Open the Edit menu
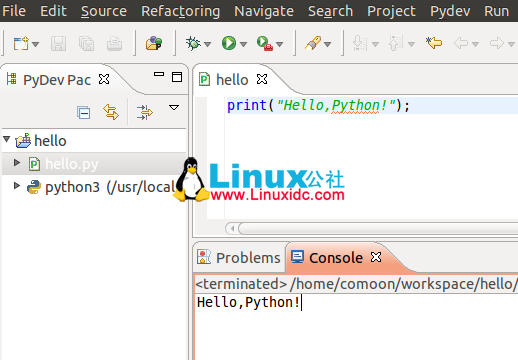 tap(53, 11)
